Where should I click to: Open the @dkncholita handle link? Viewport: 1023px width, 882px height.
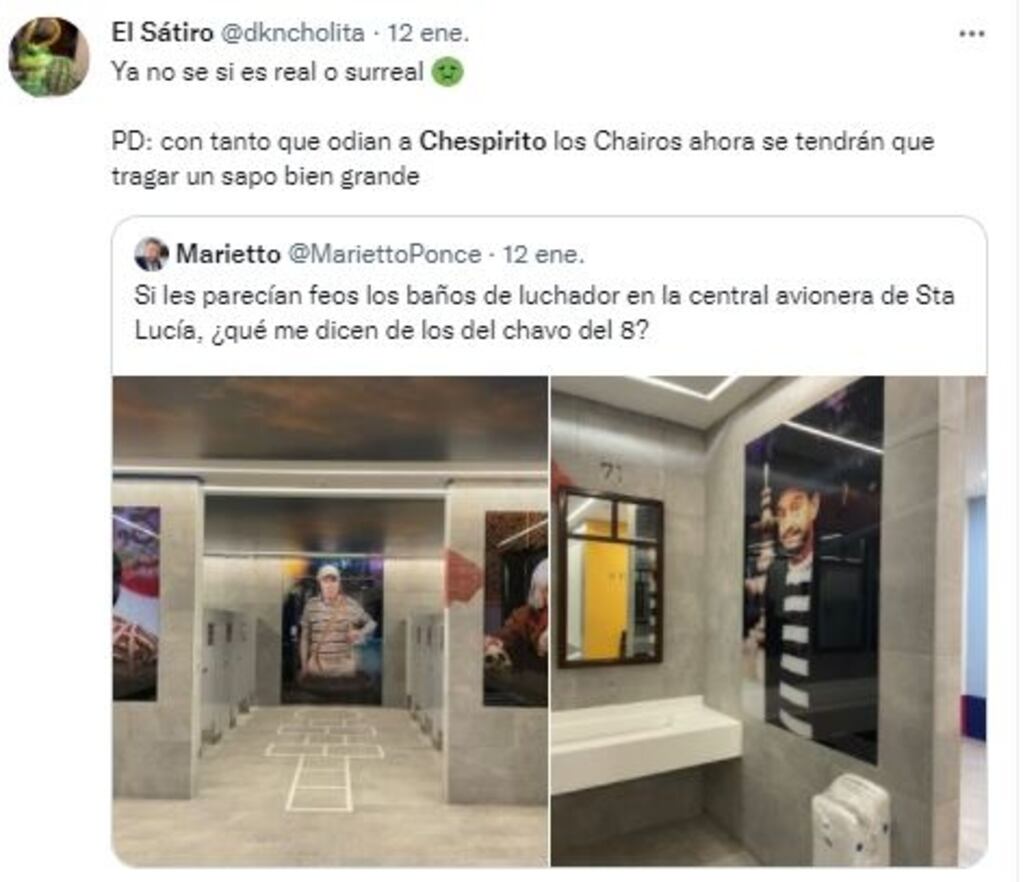(292, 33)
